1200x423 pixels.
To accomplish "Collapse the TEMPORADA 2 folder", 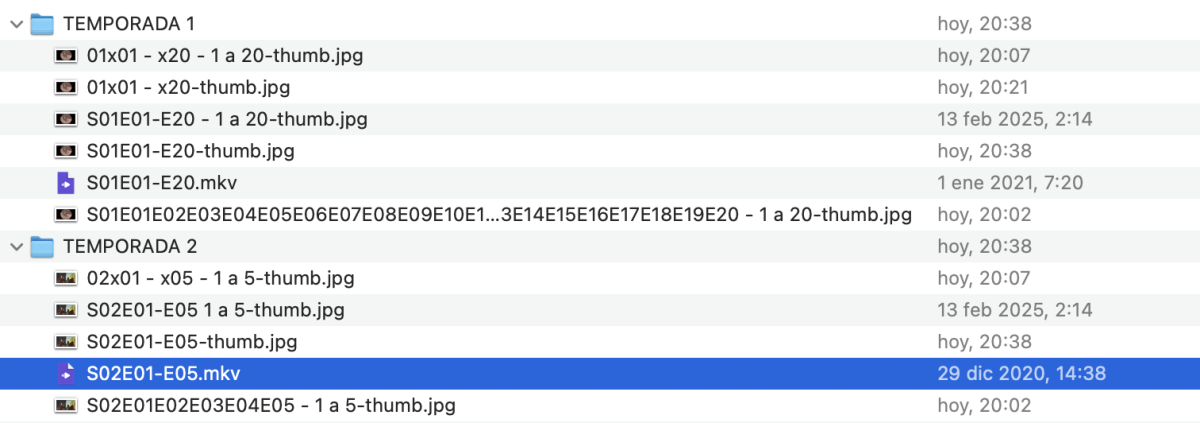I will coord(15,247).
